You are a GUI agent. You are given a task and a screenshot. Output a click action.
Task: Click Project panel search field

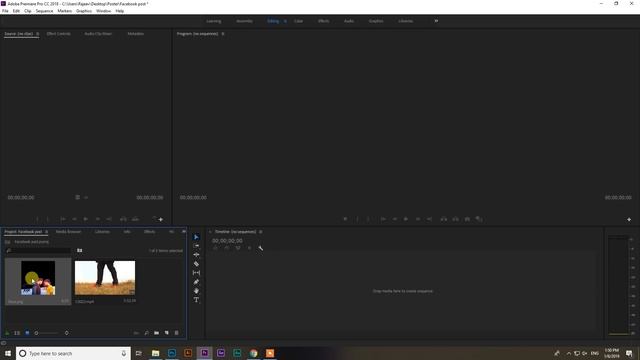click(39, 250)
